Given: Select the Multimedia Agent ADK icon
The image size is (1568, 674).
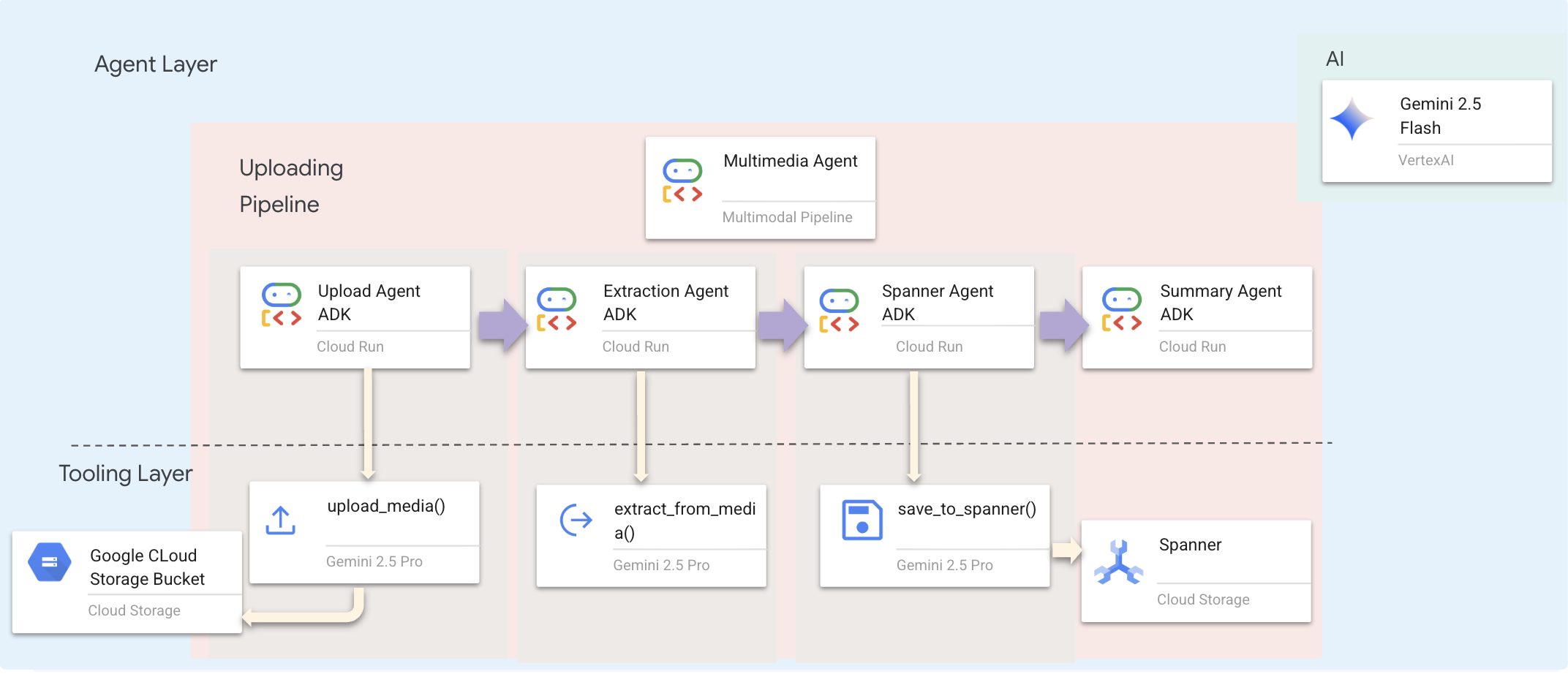Looking at the screenshot, I should (682, 181).
